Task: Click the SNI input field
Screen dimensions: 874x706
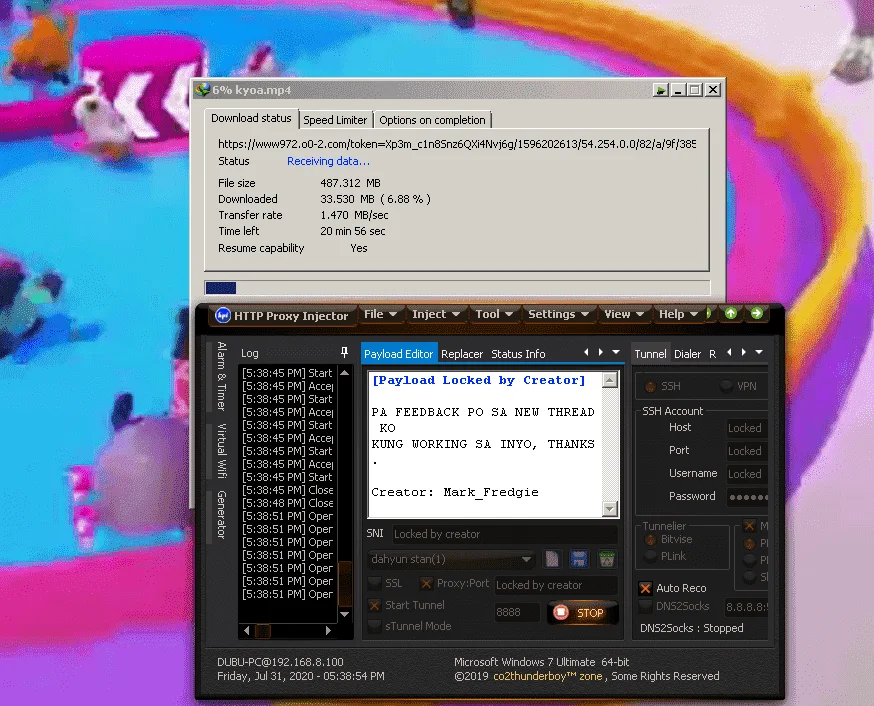Action: [504, 534]
